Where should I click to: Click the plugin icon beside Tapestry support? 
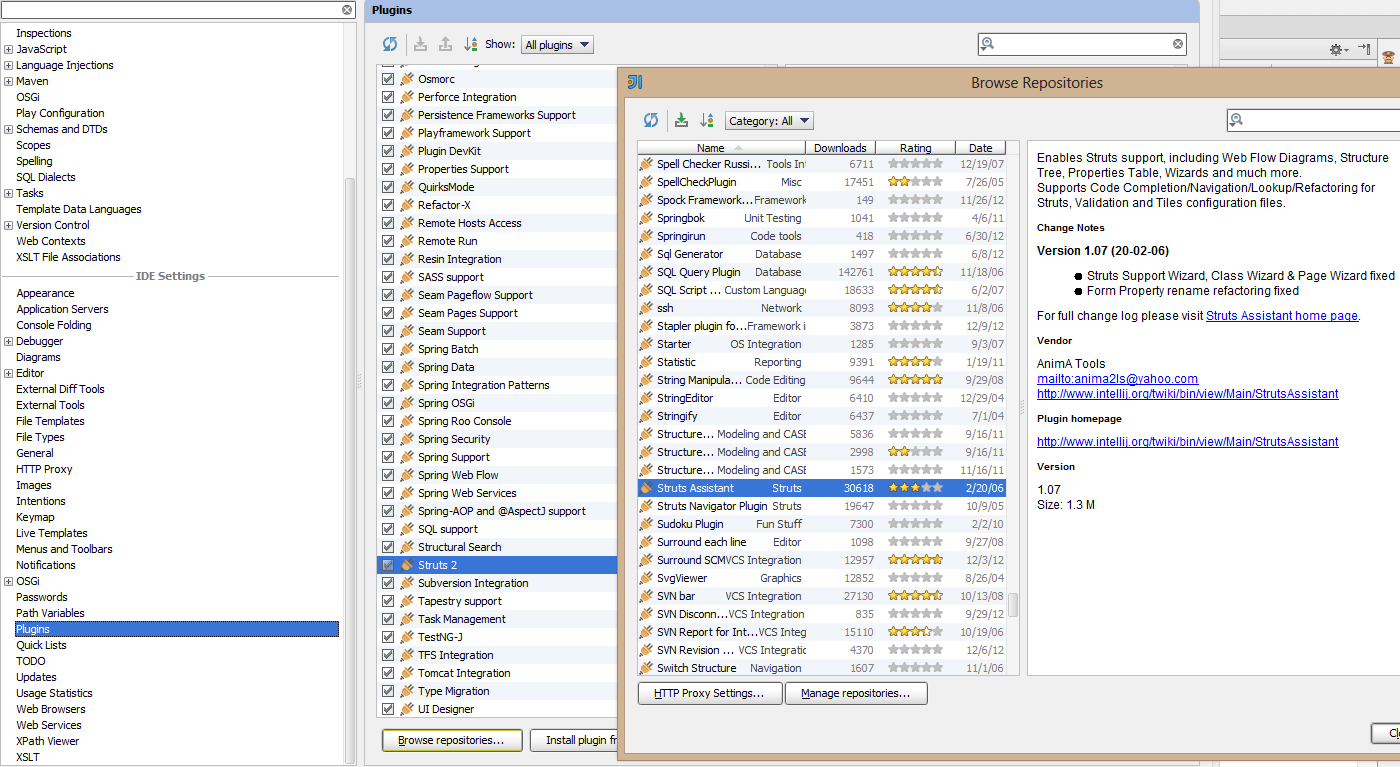[x=407, y=601]
